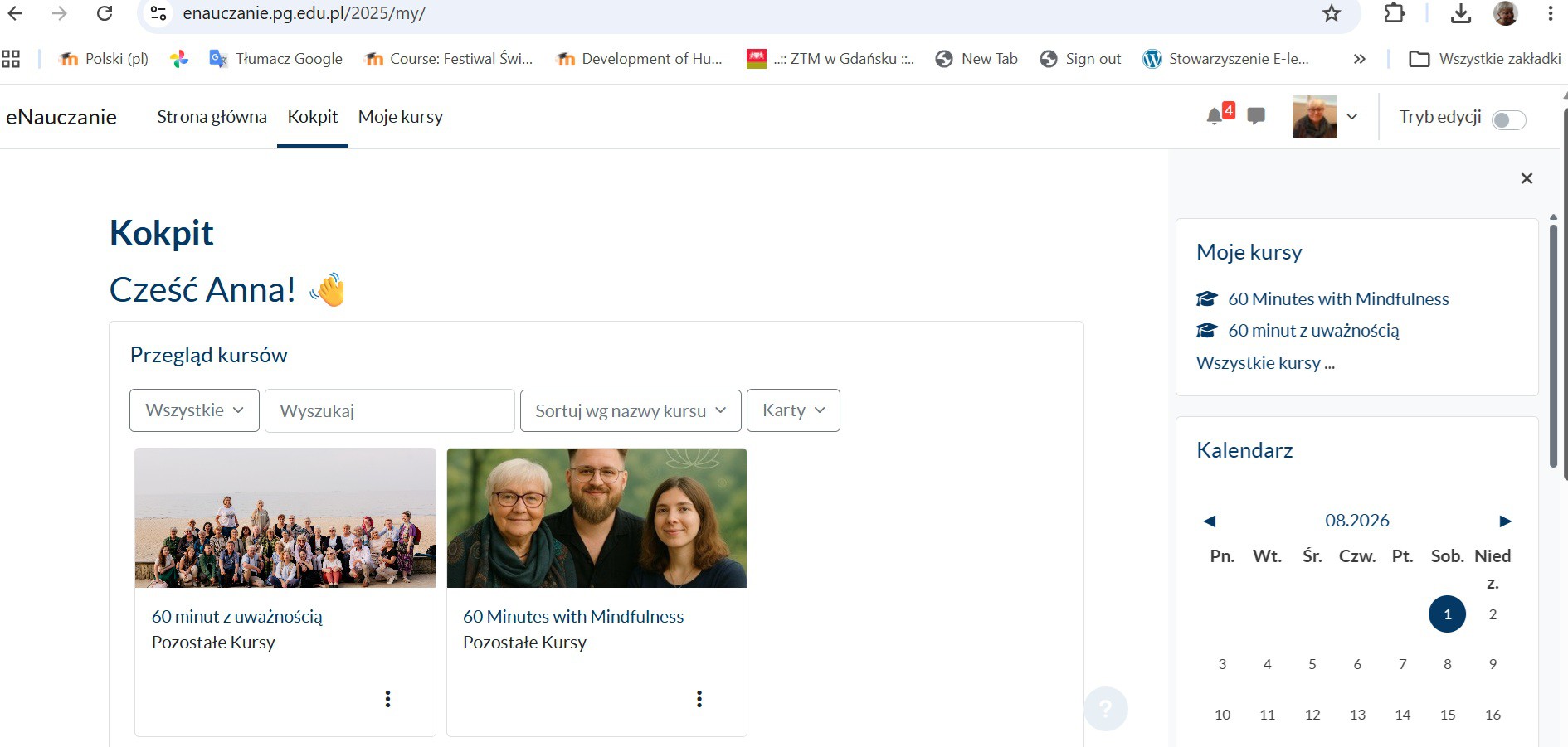
Task: Select day 16 in the calendar
Action: click(1493, 715)
